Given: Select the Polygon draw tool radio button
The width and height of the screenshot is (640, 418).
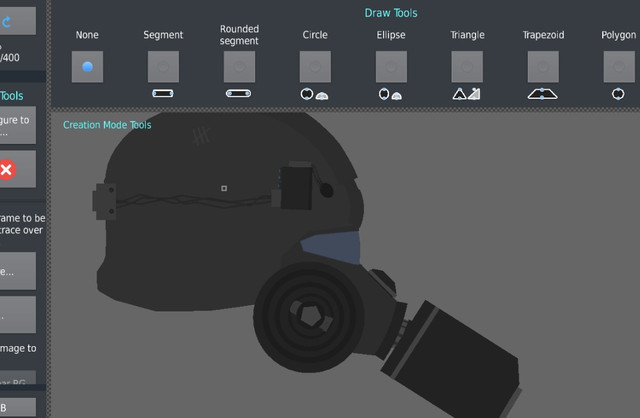Looking at the screenshot, I should 619,67.
